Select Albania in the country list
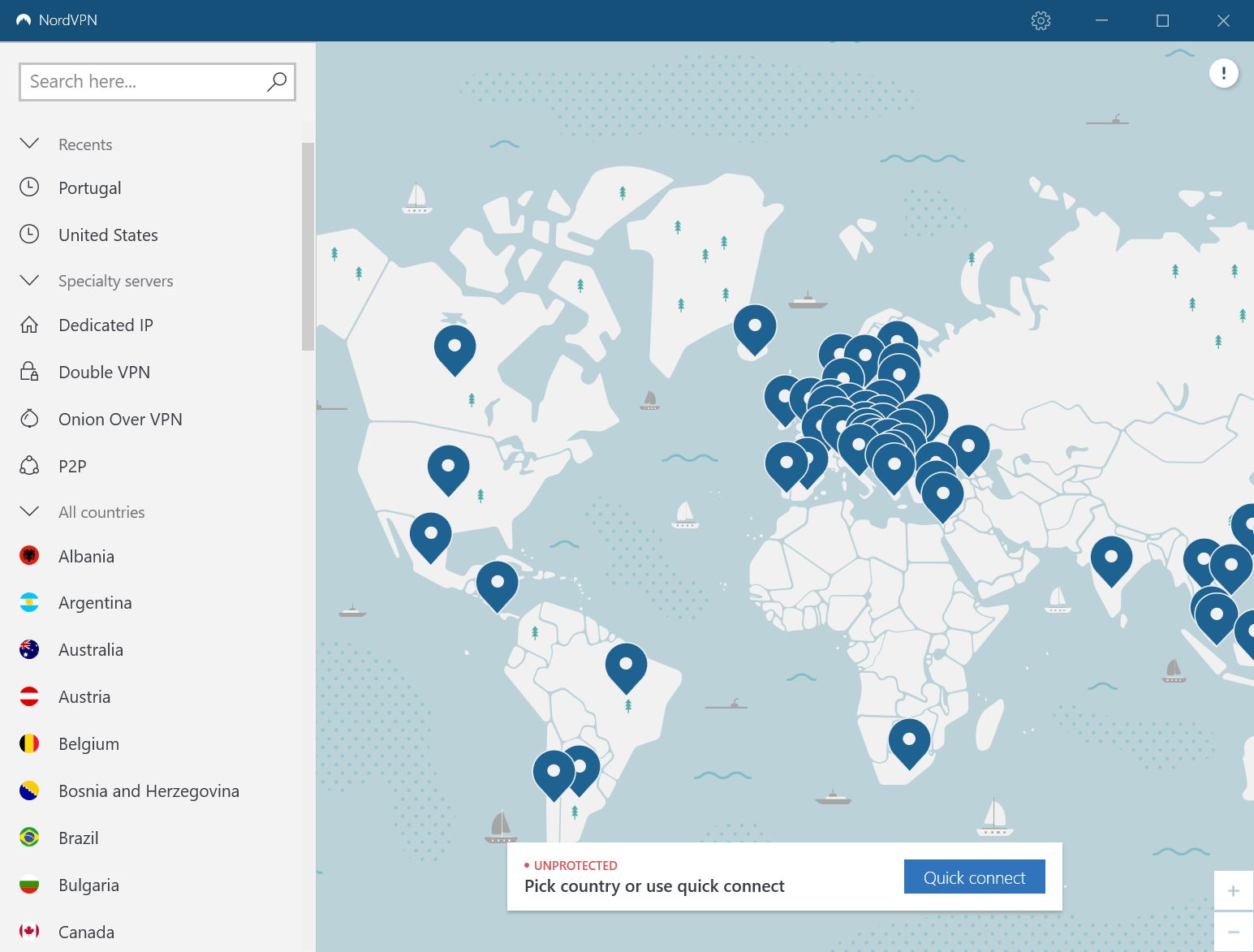The image size is (1254, 952). click(86, 557)
